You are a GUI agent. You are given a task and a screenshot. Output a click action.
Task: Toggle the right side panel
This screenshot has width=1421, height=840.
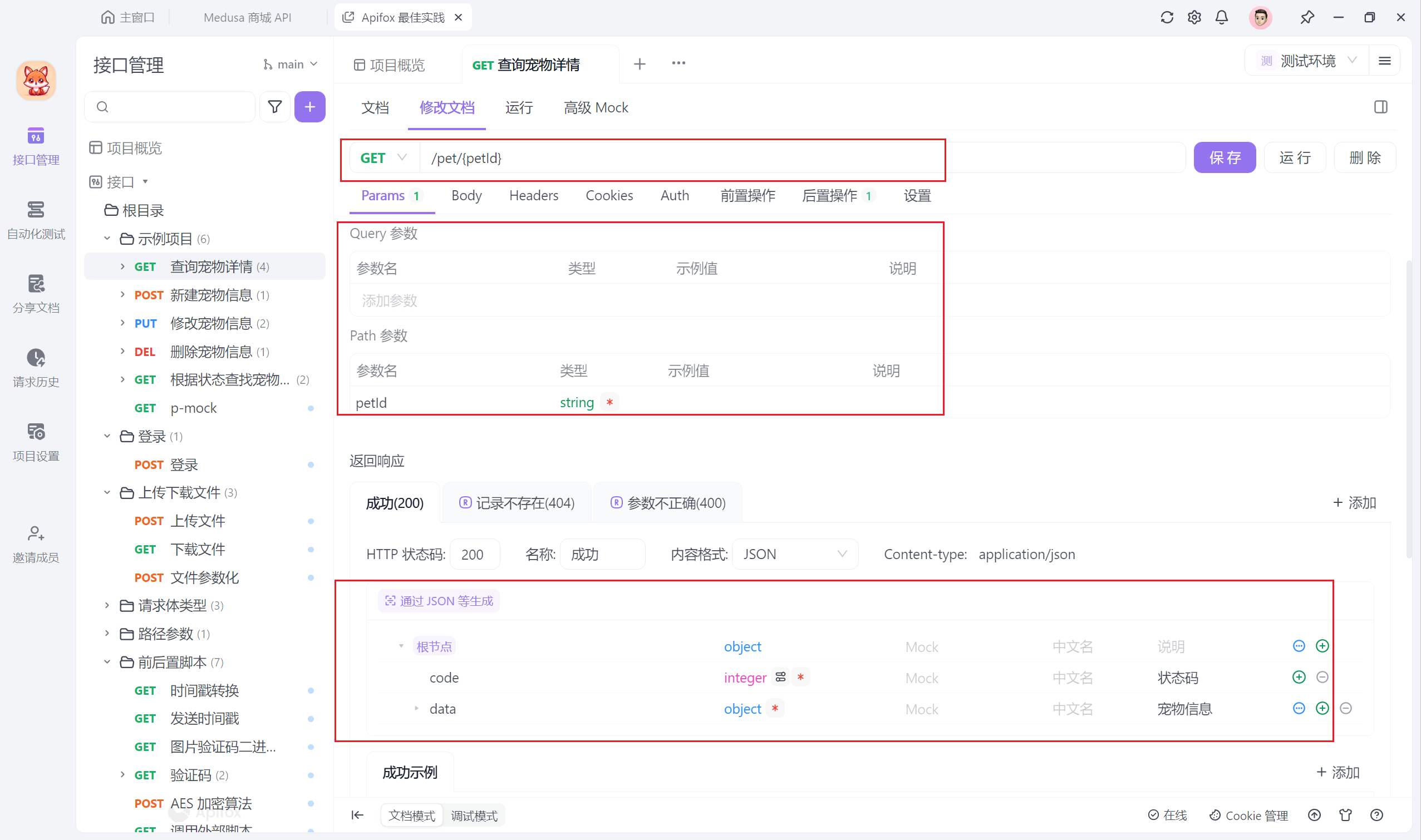(1381, 106)
